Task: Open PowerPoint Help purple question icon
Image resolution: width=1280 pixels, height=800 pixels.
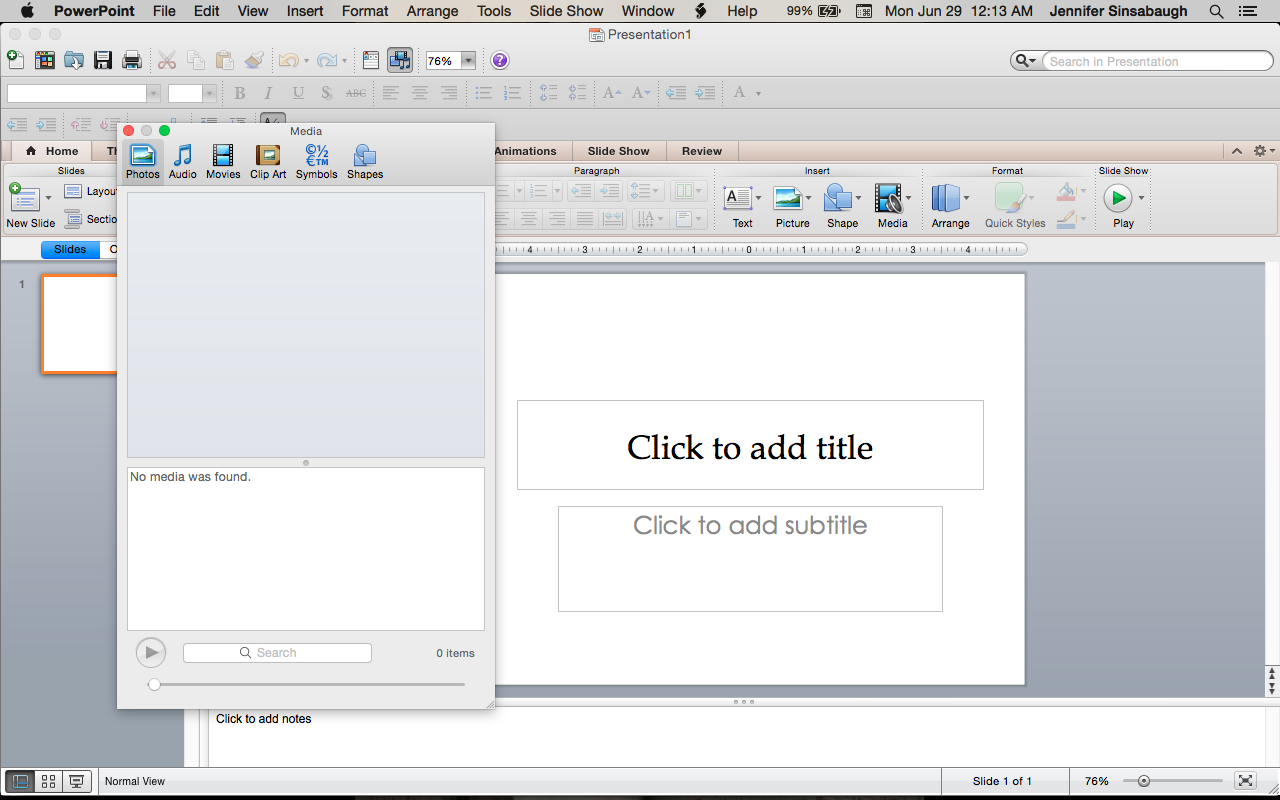Action: pos(500,61)
